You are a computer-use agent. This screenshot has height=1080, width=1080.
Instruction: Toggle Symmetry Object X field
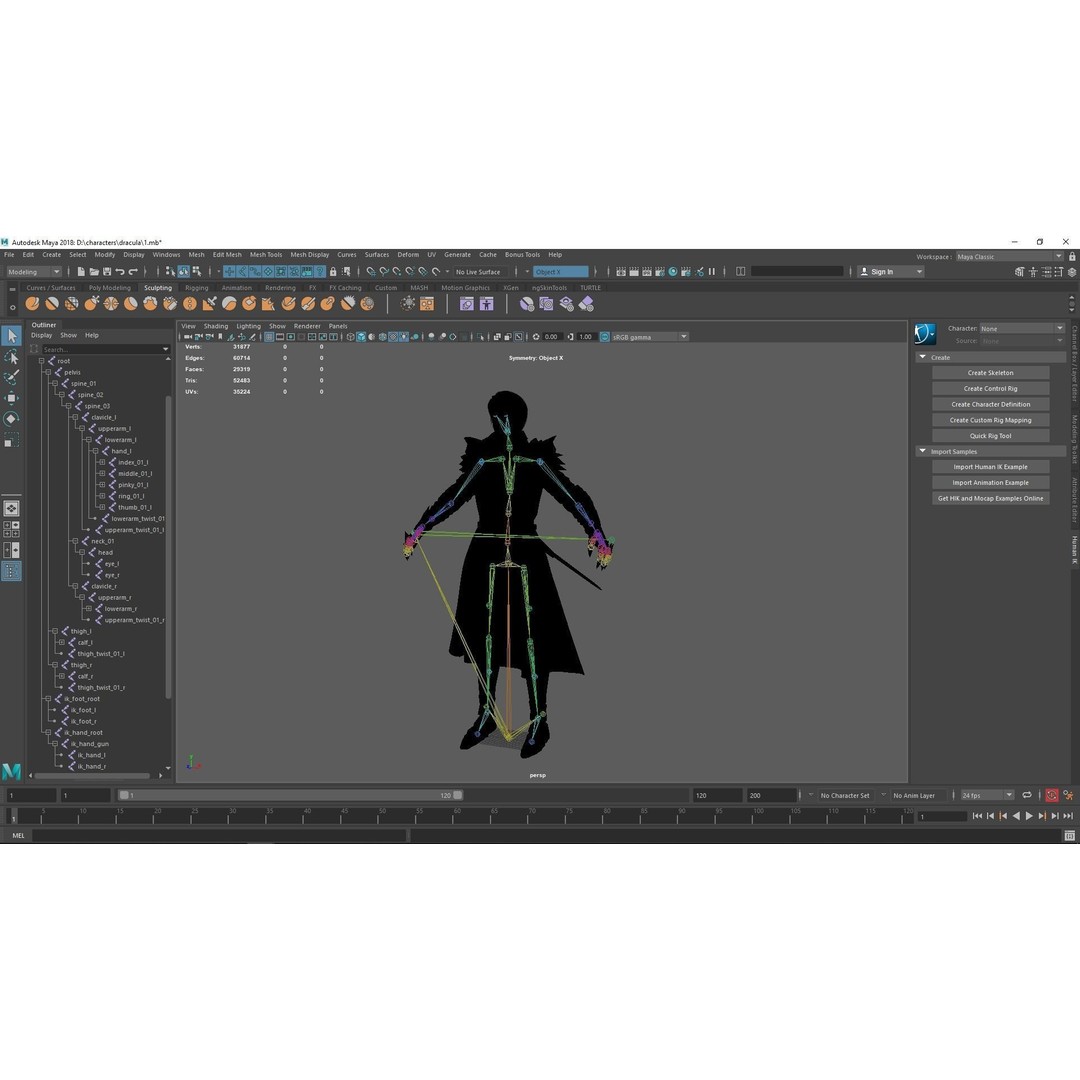[x=561, y=271]
